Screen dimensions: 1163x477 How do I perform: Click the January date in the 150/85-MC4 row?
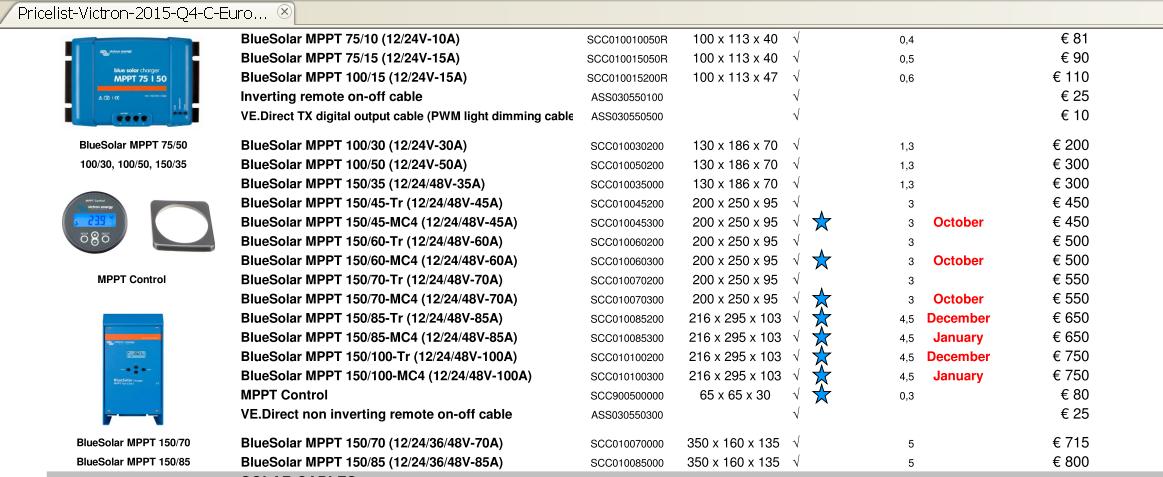tap(958, 337)
